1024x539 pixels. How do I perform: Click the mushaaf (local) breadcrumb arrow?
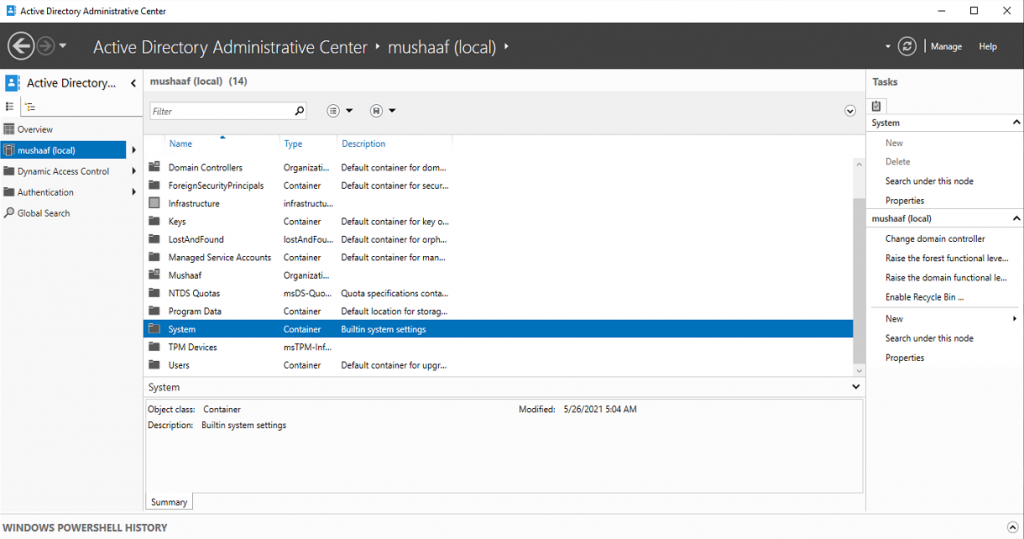506,47
